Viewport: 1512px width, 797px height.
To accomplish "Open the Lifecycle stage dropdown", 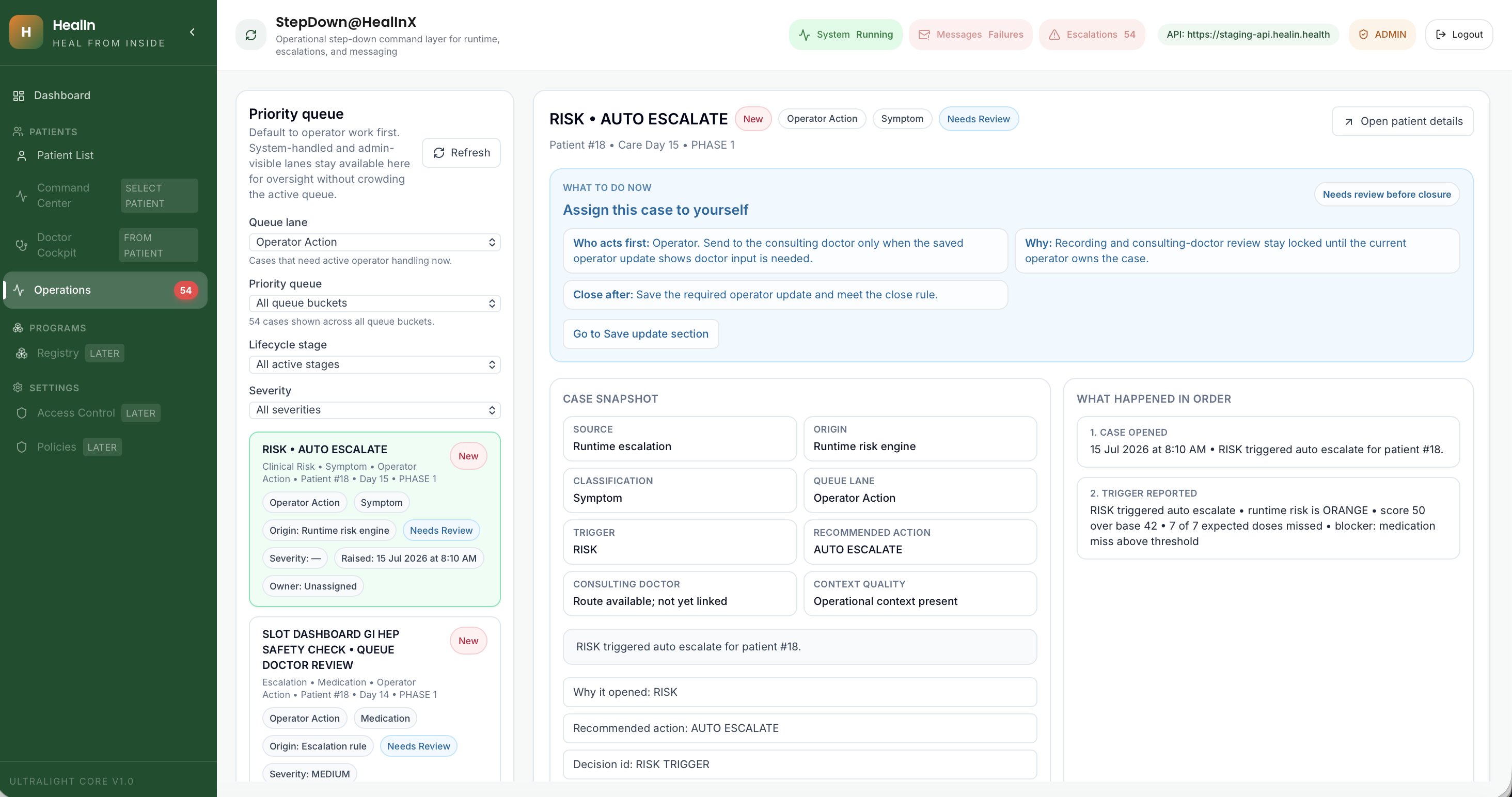I will tap(374, 364).
